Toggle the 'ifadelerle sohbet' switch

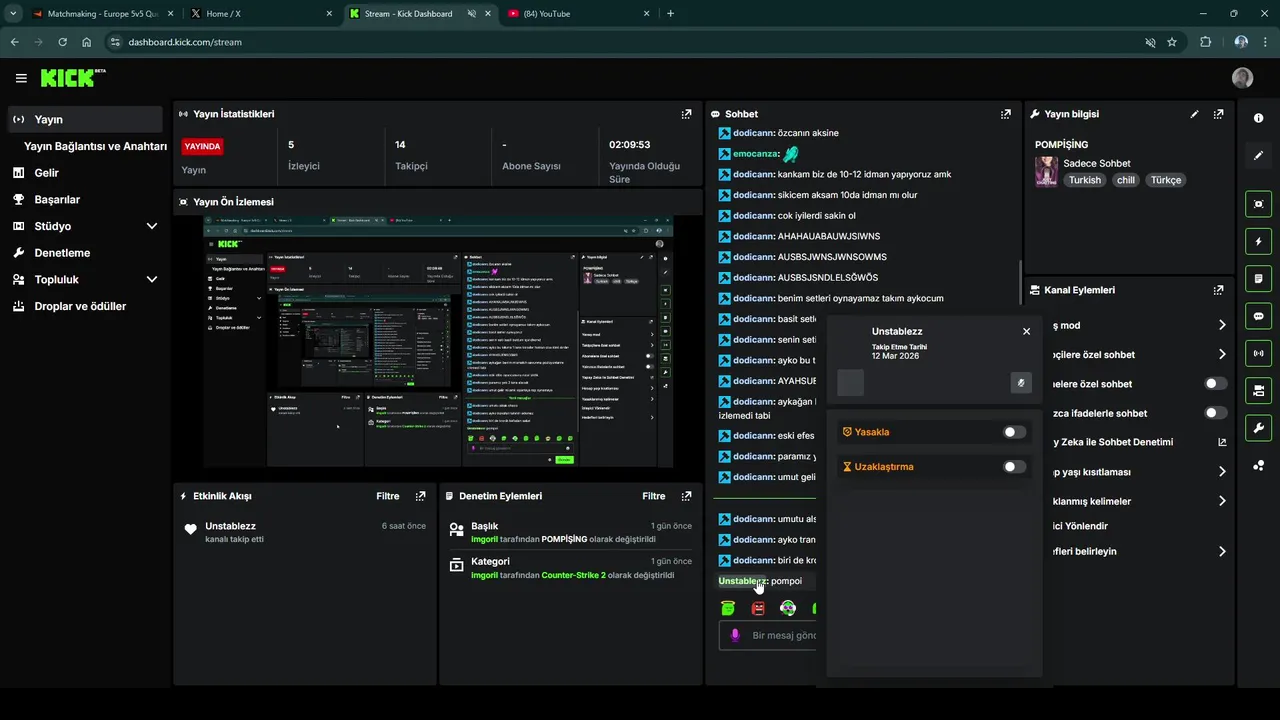coord(1215,413)
